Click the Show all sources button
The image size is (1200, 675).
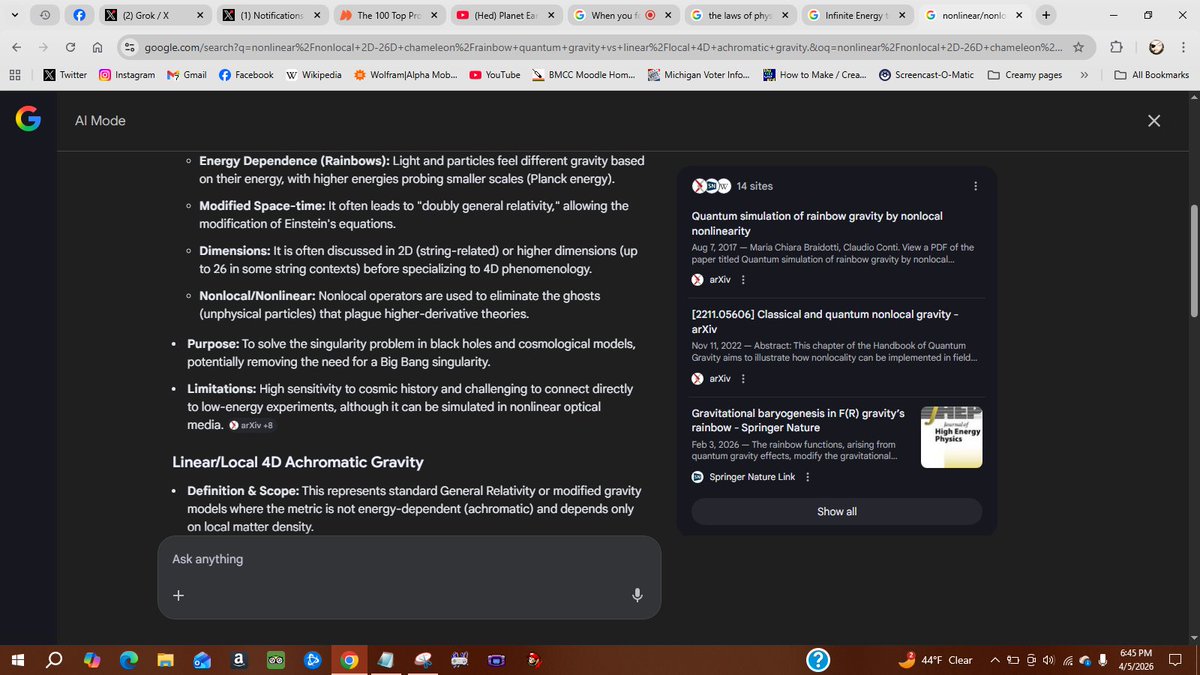coord(837,511)
